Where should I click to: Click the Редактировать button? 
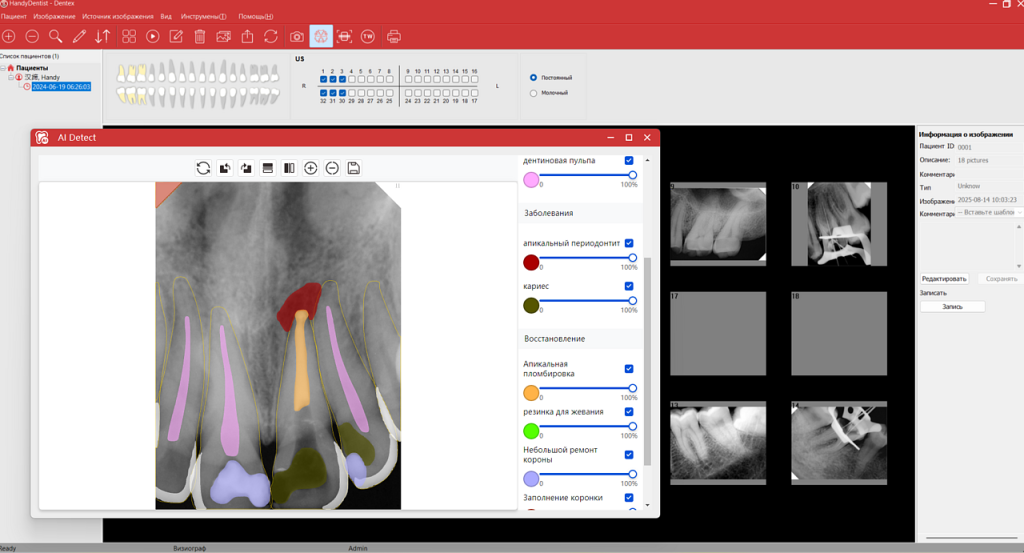[944, 279]
